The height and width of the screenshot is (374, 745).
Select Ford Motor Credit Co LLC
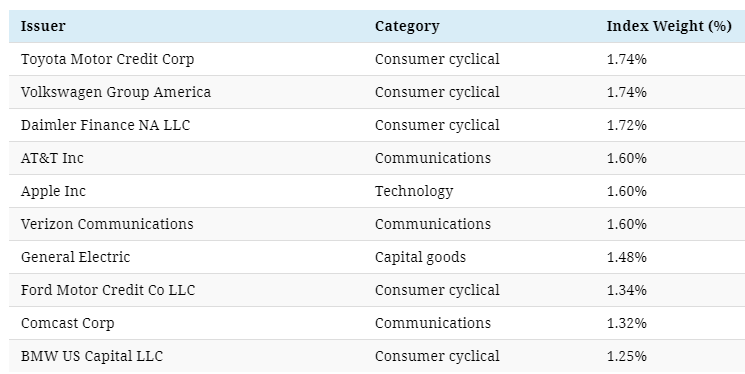pyautogui.click(x=108, y=290)
